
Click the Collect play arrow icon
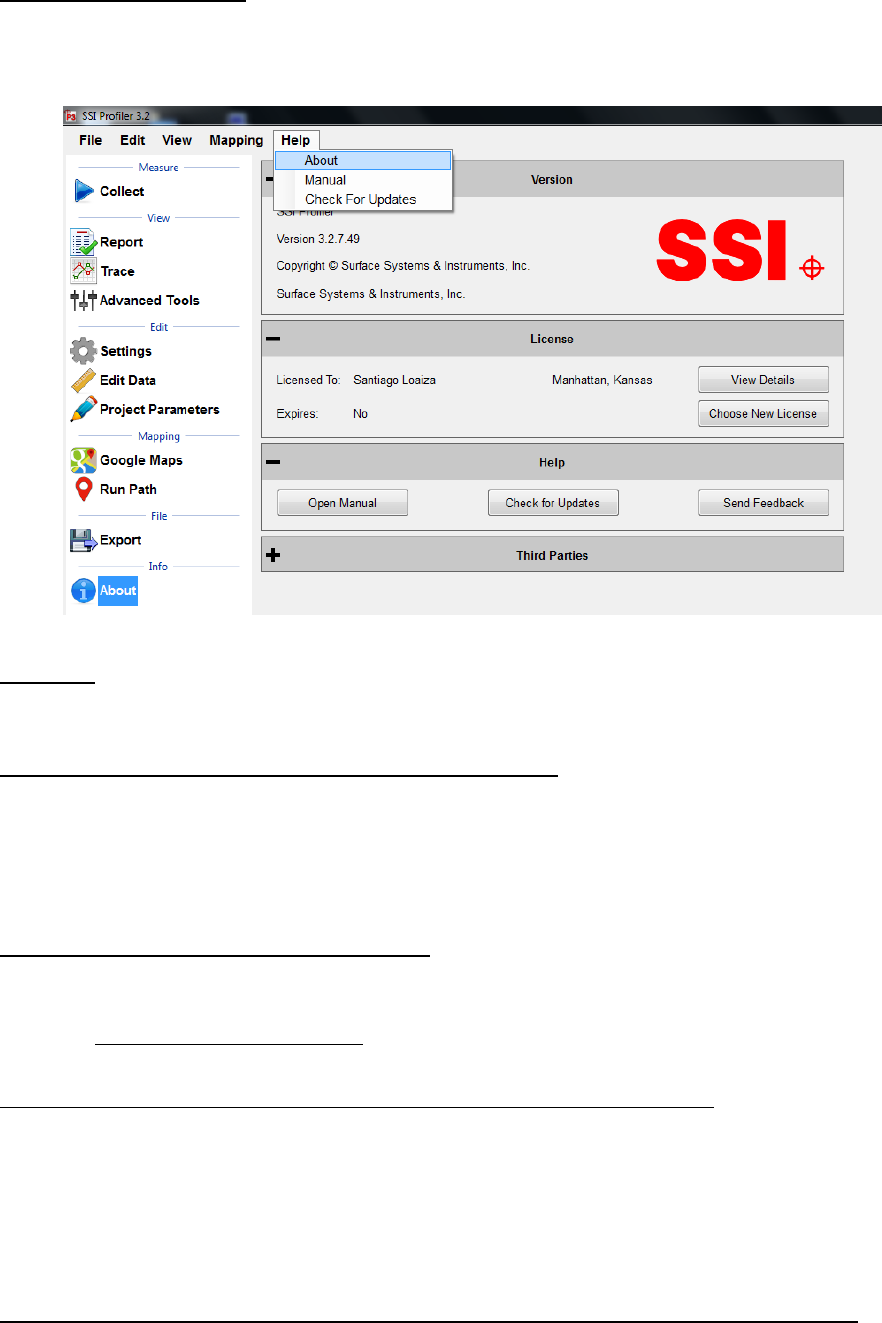(x=83, y=191)
